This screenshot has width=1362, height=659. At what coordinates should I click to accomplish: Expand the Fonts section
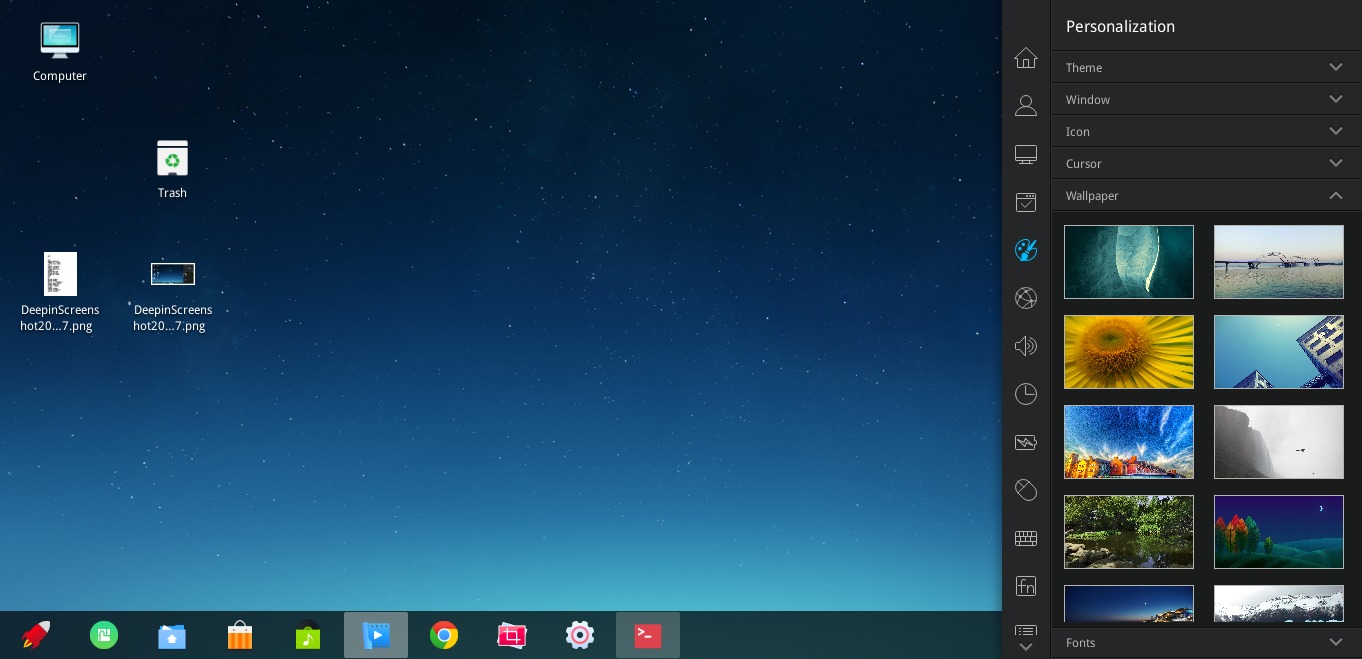pyautogui.click(x=1205, y=643)
